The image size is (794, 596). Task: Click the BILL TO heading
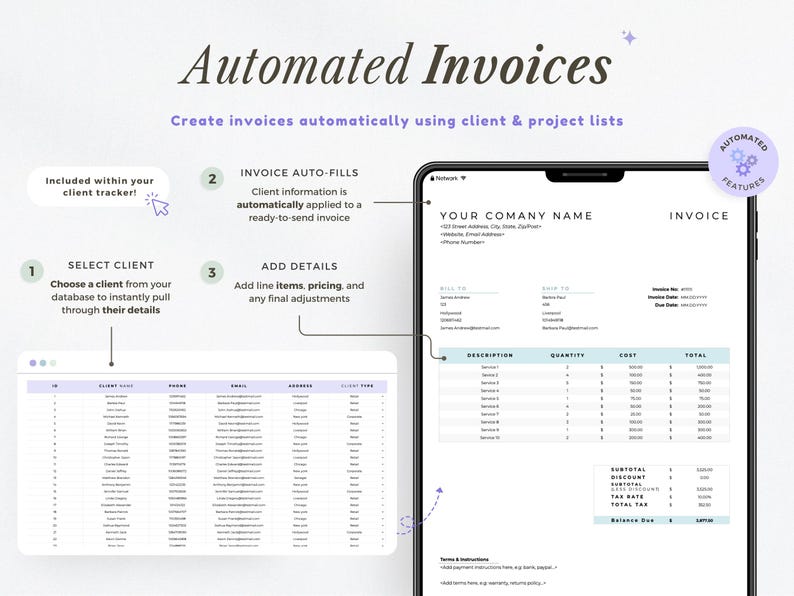click(453, 289)
